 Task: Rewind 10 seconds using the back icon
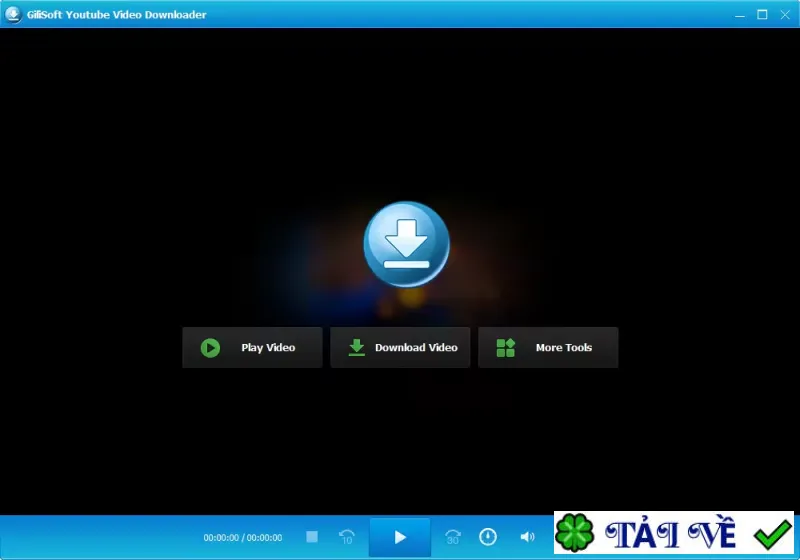pyautogui.click(x=347, y=537)
